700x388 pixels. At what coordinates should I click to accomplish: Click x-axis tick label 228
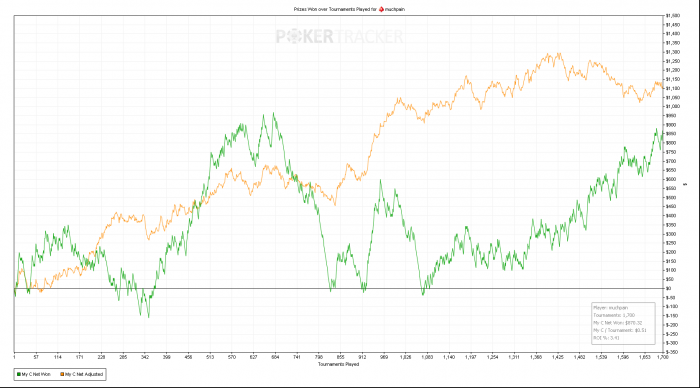[x=101, y=357]
